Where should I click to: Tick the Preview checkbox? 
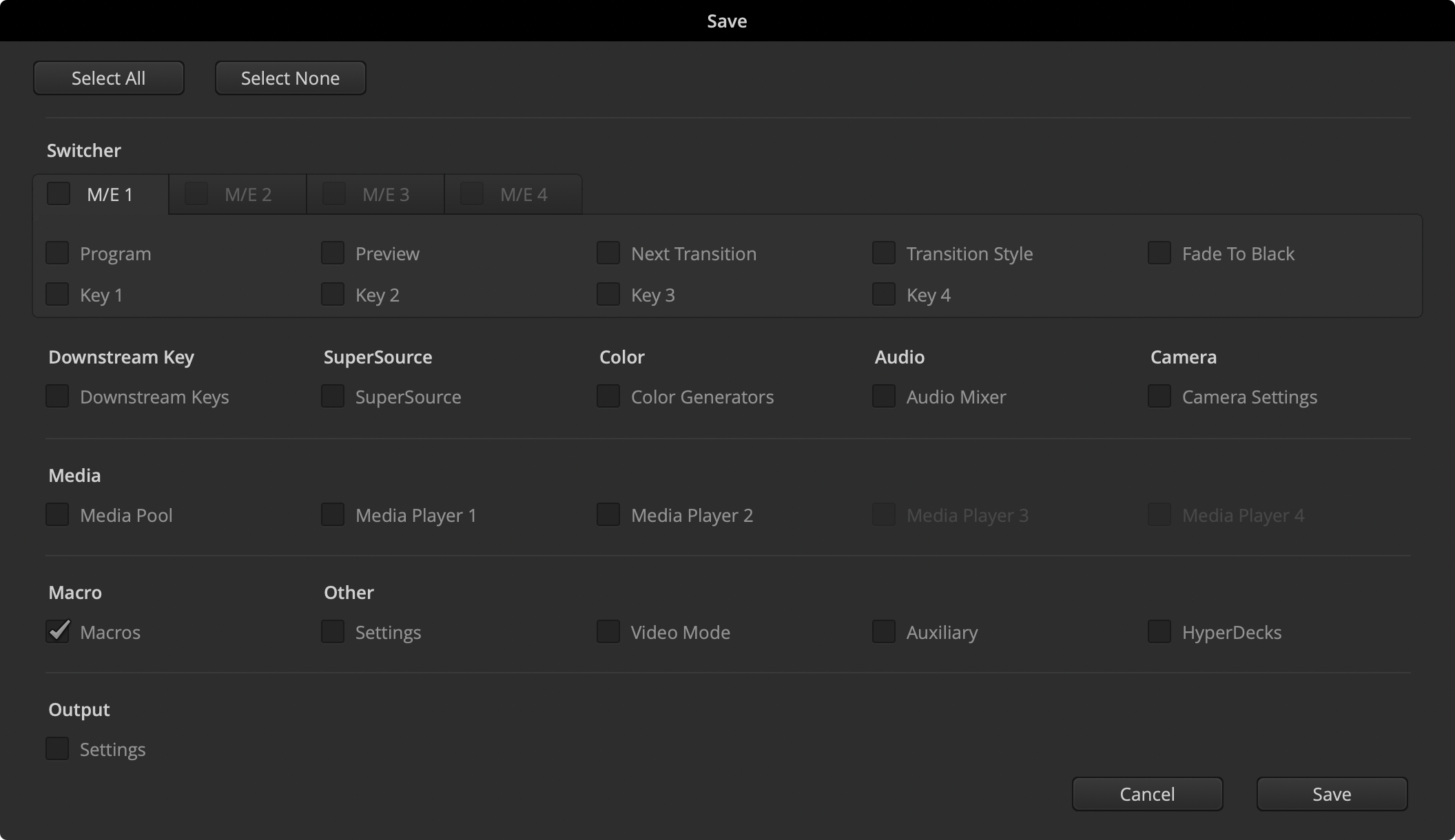click(333, 253)
